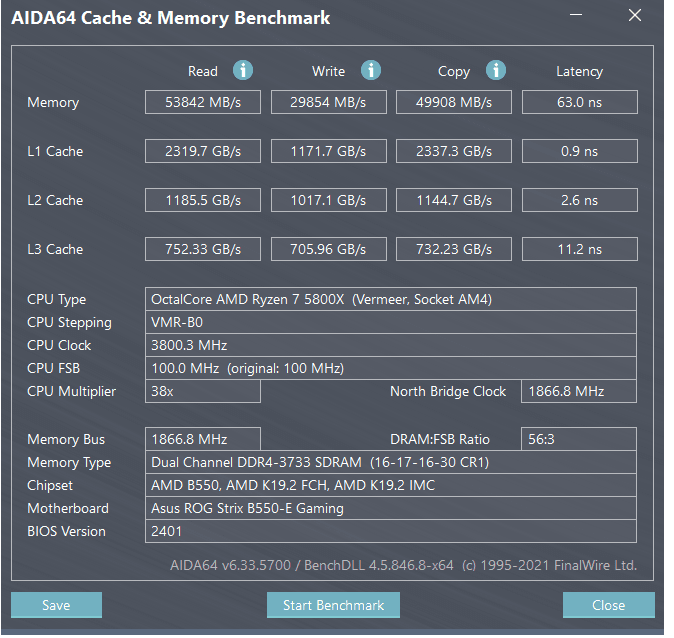Click the L3 Cache row label

tap(55, 249)
